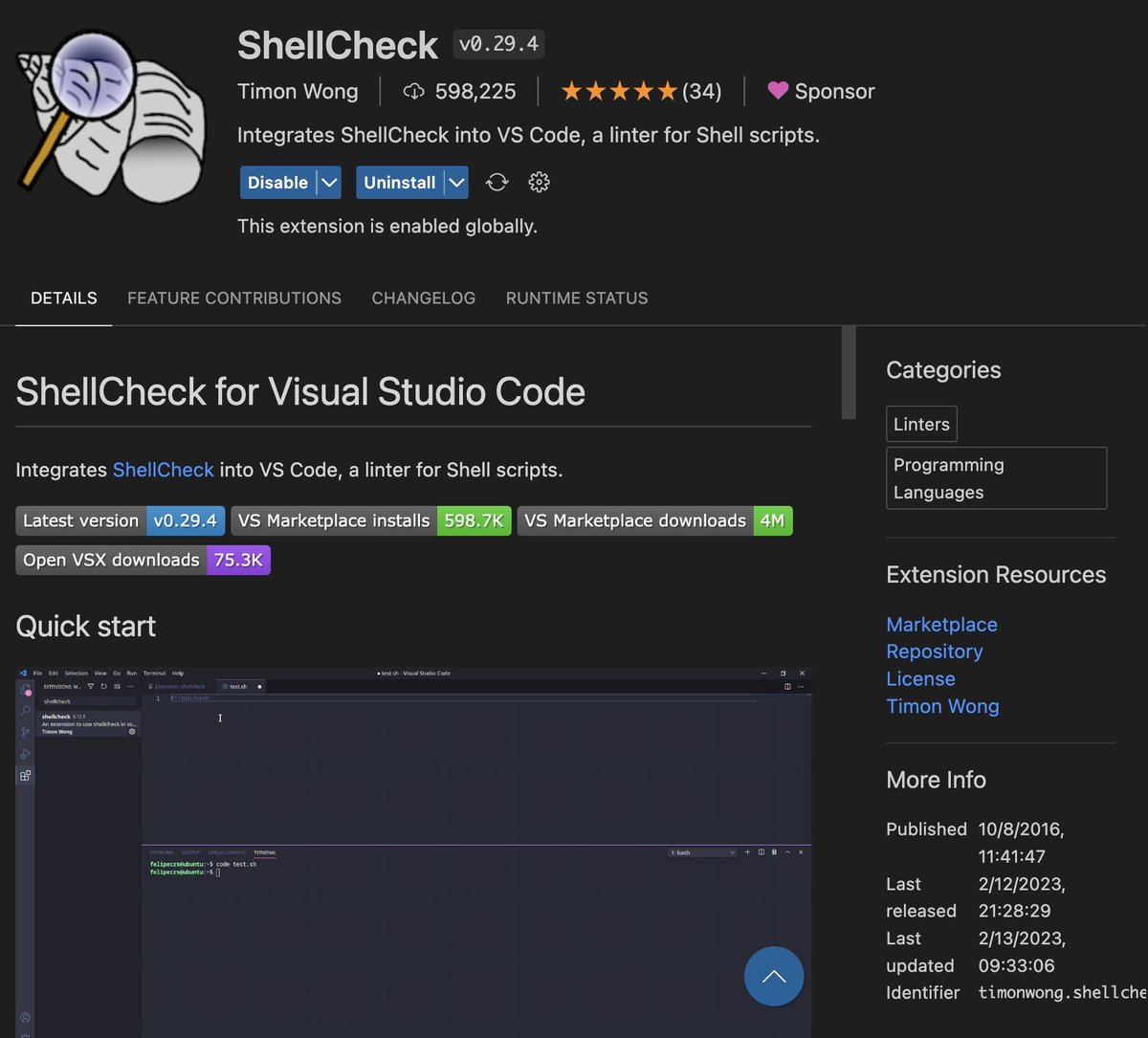Click "This extension is enabled globally." text
The width and height of the screenshot is (1148, 1038).
pos(387,227)
